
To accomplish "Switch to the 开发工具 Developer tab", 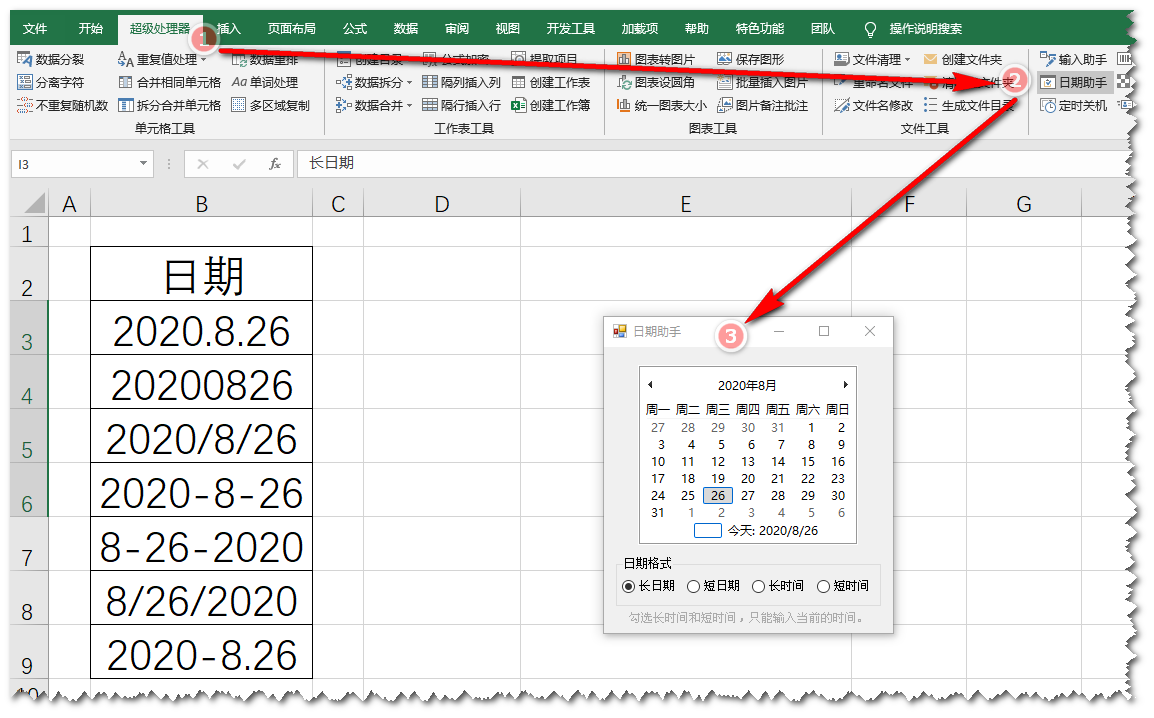I will click(570, 29).
